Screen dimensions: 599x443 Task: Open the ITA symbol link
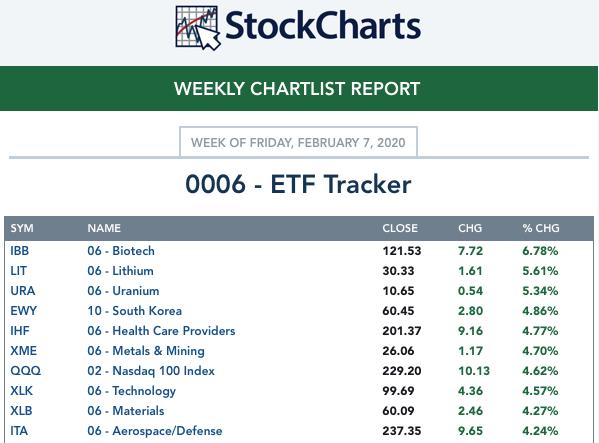(19, 431)
